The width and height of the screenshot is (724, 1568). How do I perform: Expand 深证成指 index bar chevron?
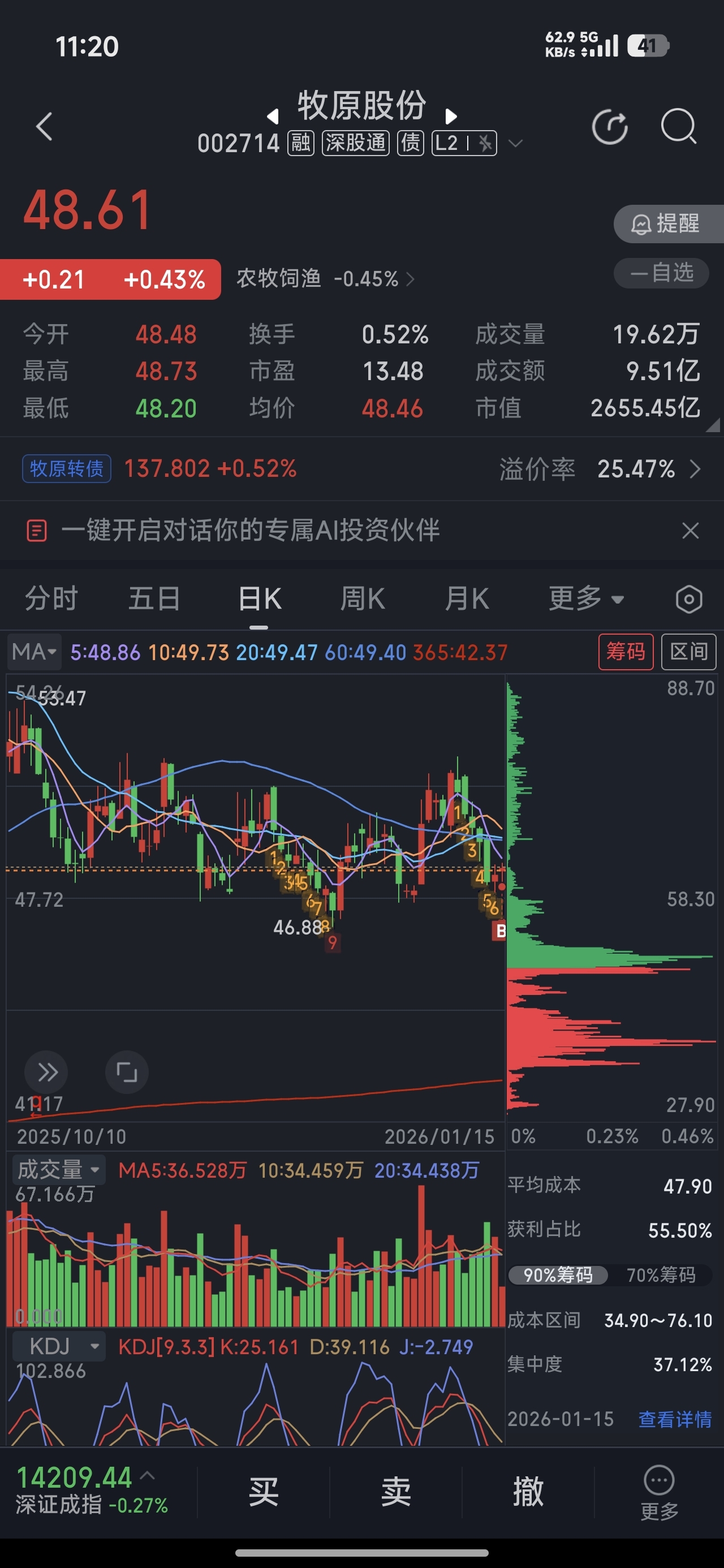tap(148, 1475)
